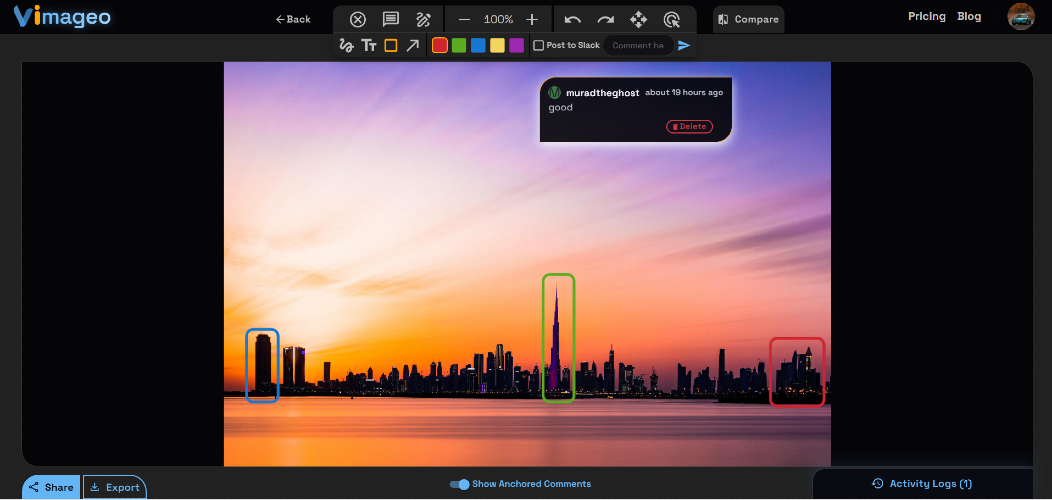The image size is (1052, 500).
Task: Click the comment text input field
Action: click(638, 46)
